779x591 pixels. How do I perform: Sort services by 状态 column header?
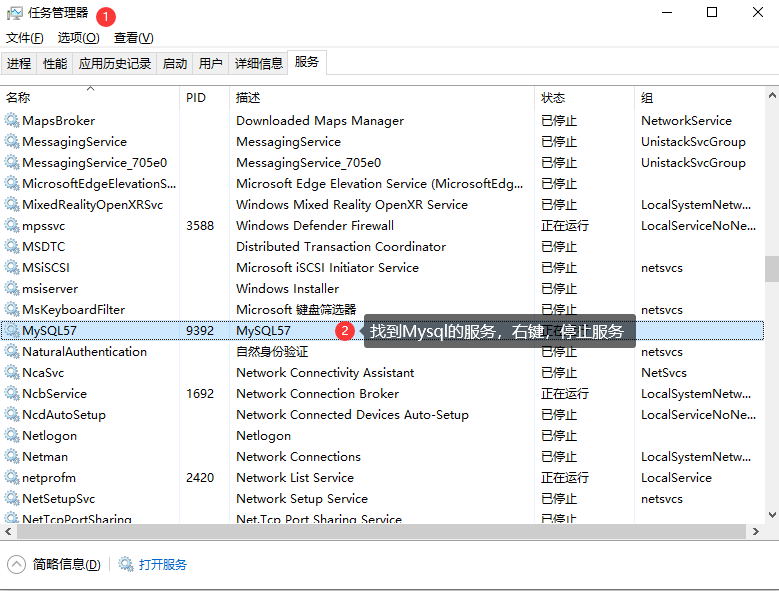pos(553,98)
